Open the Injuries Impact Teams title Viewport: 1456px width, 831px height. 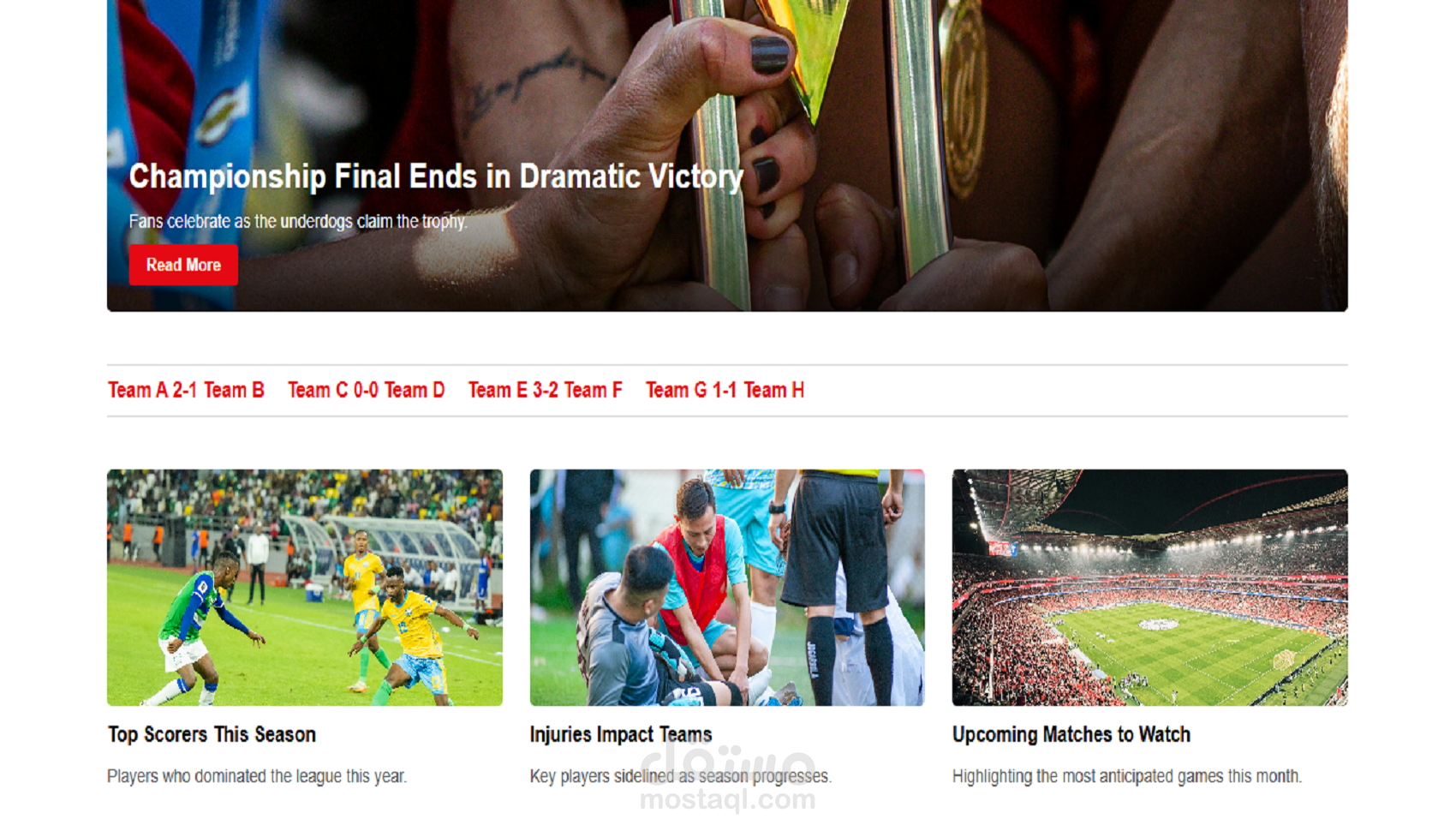pyautogui.click(x=621, y=734)
